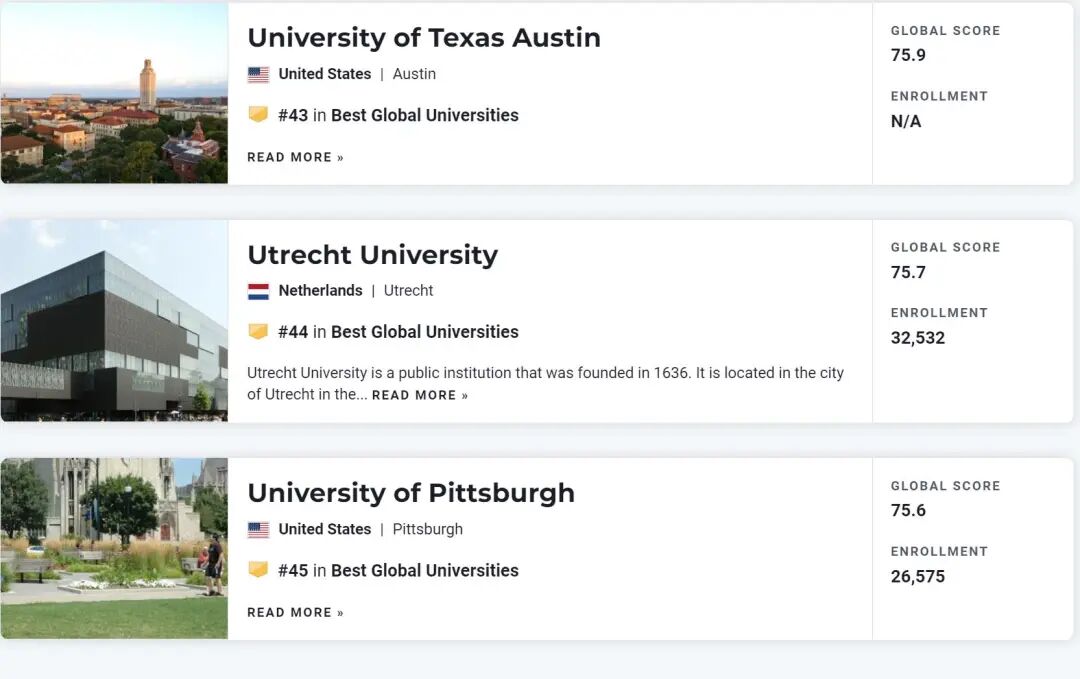Screen dimensions: 1080x679
Task: Open the University of Texas Austin title
Action: (x=424, y=38)
